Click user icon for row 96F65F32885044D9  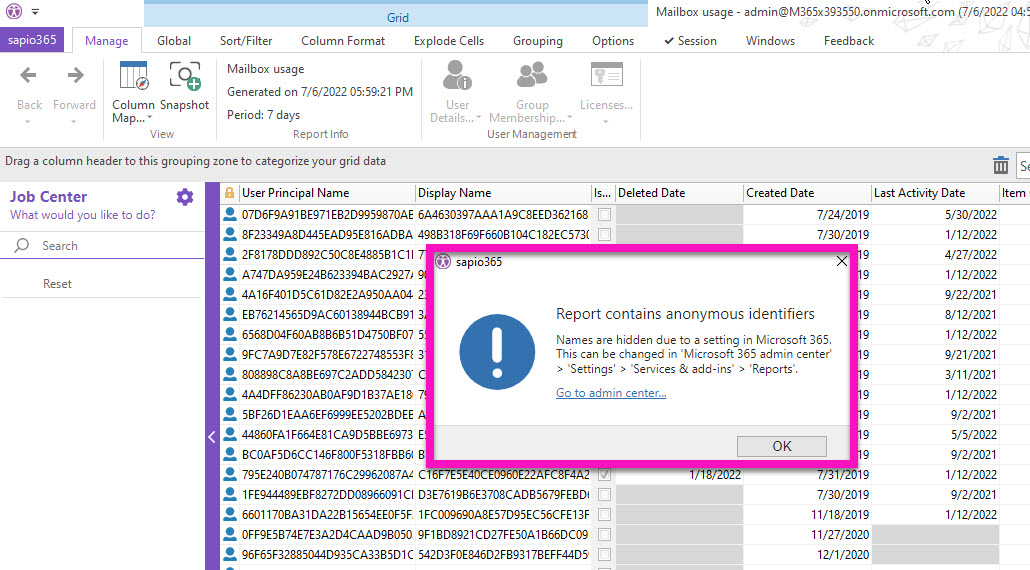click(230, 554)
